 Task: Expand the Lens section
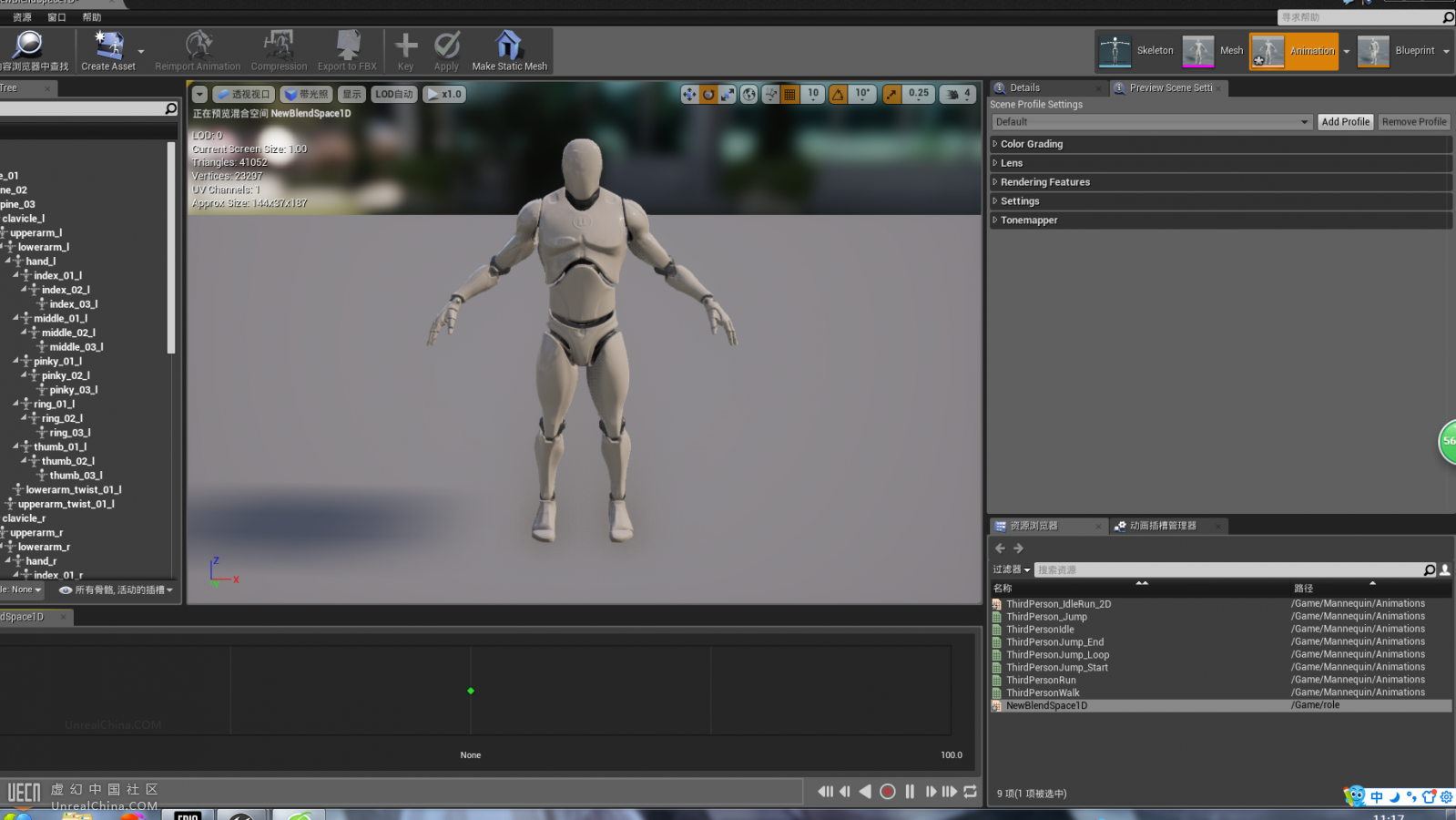coord(1220,163)
